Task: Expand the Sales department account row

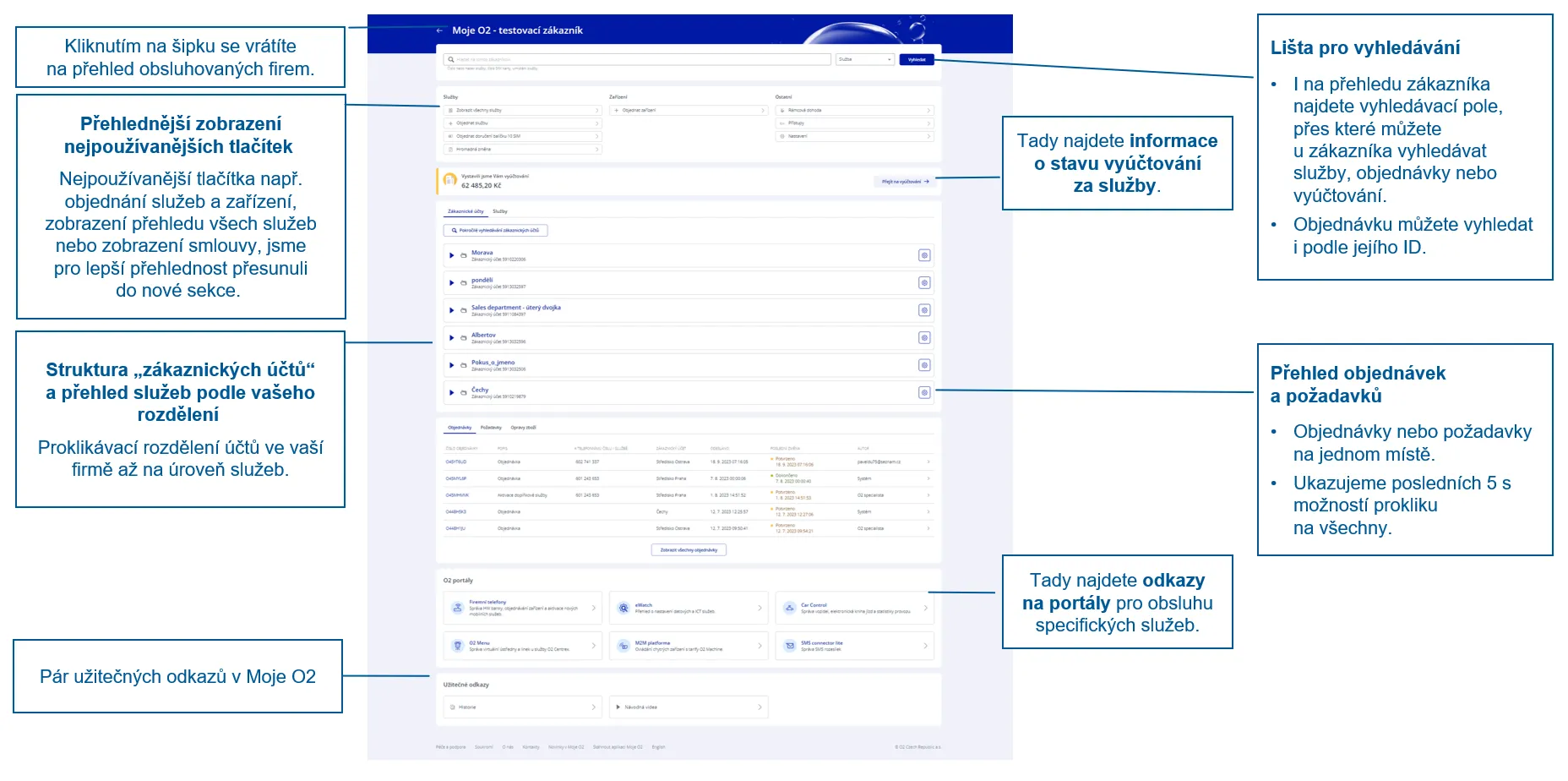Action: pos(452,310)
